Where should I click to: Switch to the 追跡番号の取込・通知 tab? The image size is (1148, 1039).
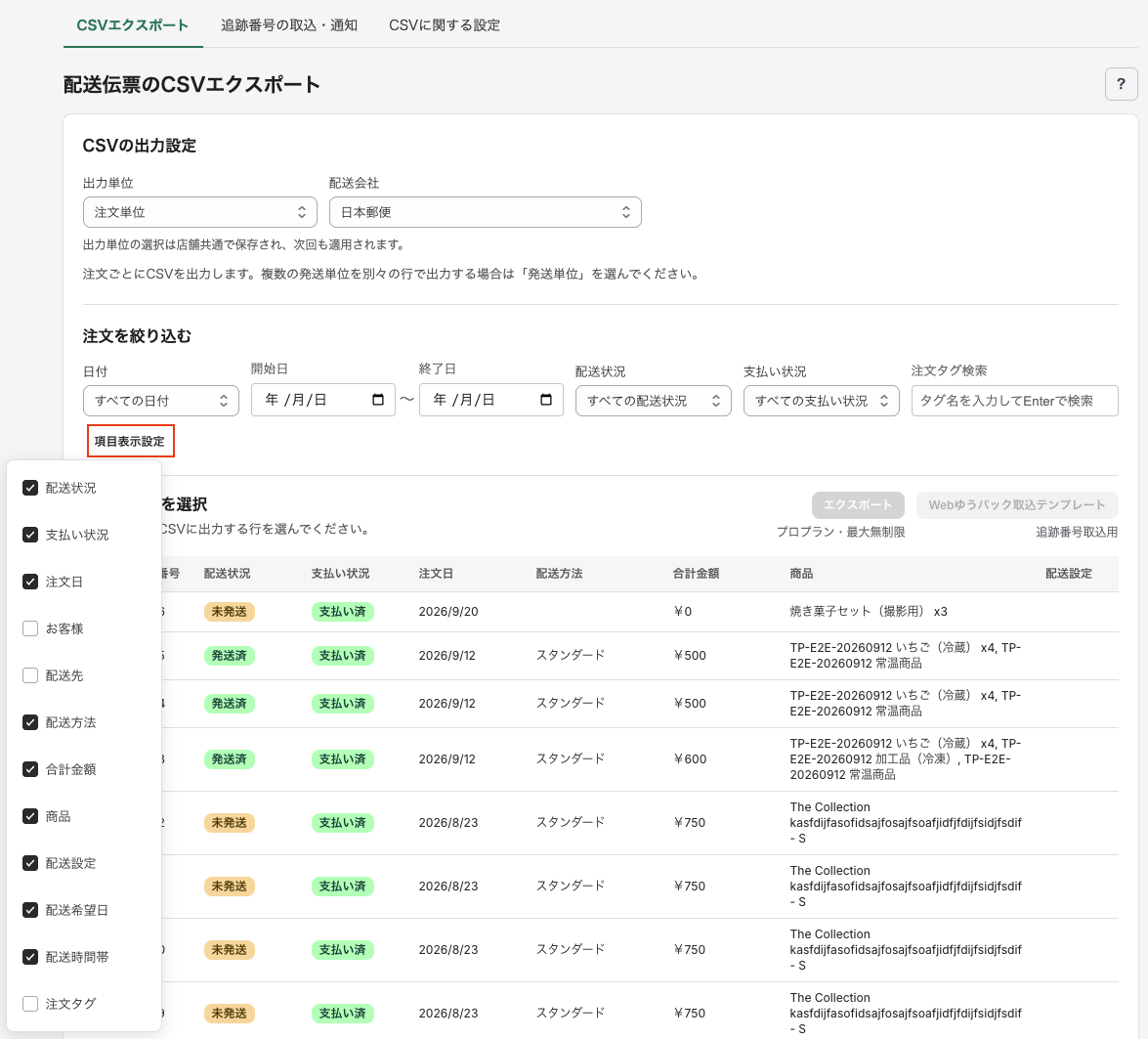(x=289, y=24)
